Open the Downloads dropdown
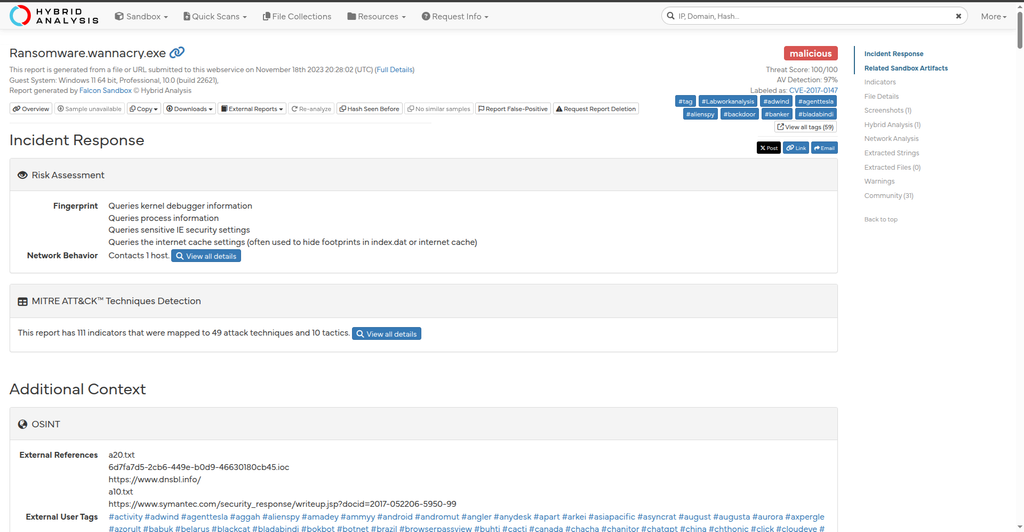This screenshot has width=1024, height=532. tap(189, 109)
